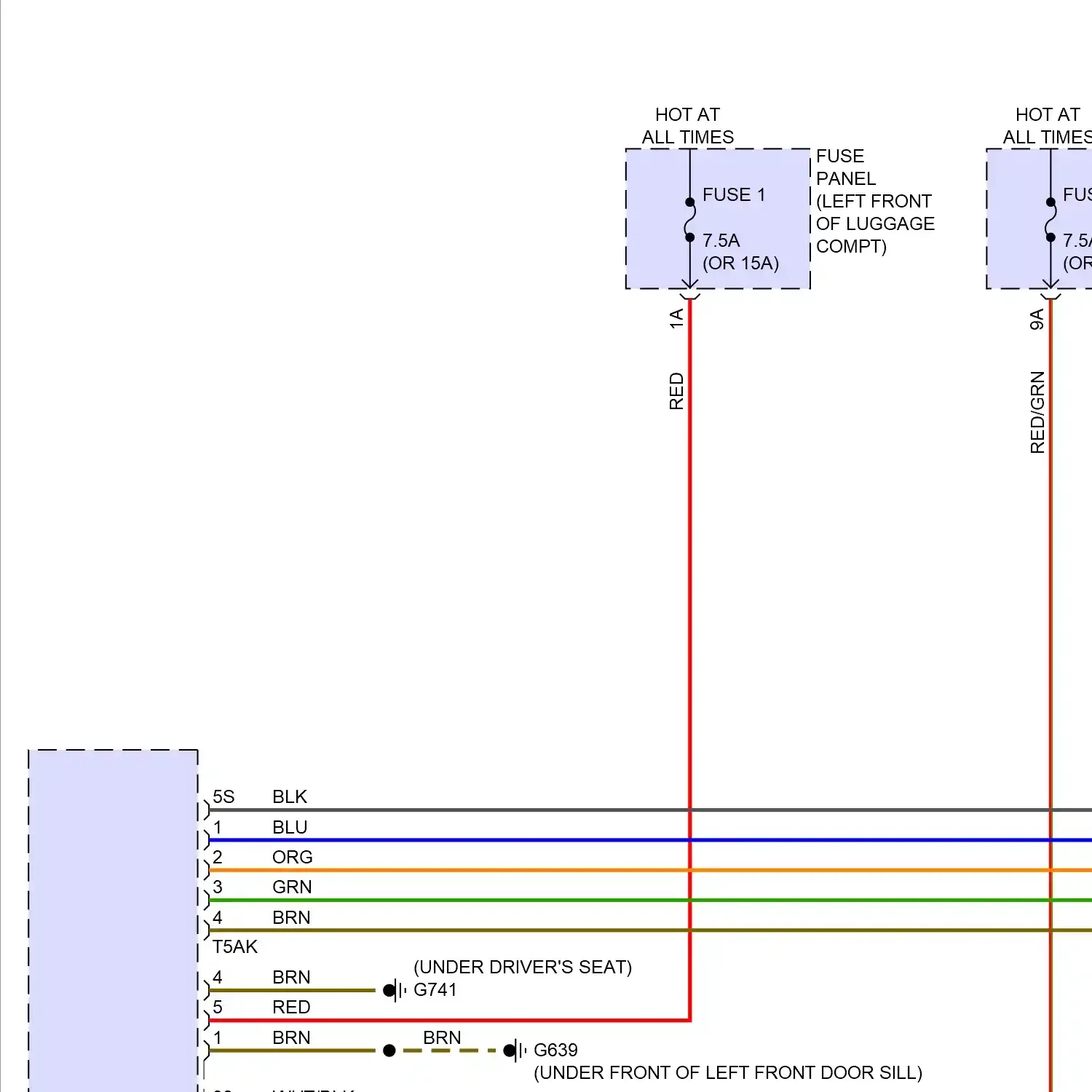Click the "T5AK" connector label
This screenshot has height=1092, width=1092.
click(235, 946)
